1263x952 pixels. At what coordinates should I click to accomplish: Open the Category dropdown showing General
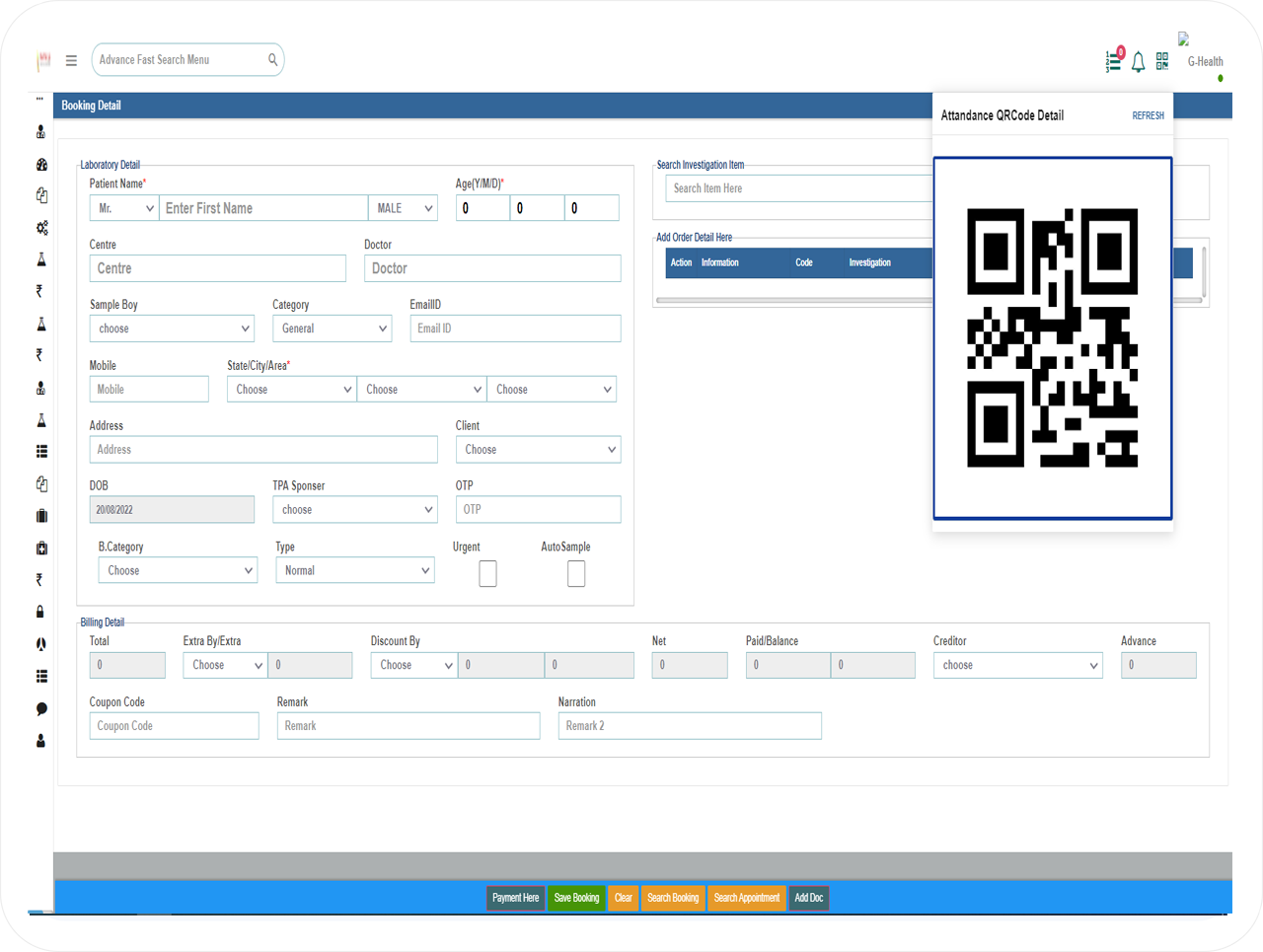click(x=333, y=329)
